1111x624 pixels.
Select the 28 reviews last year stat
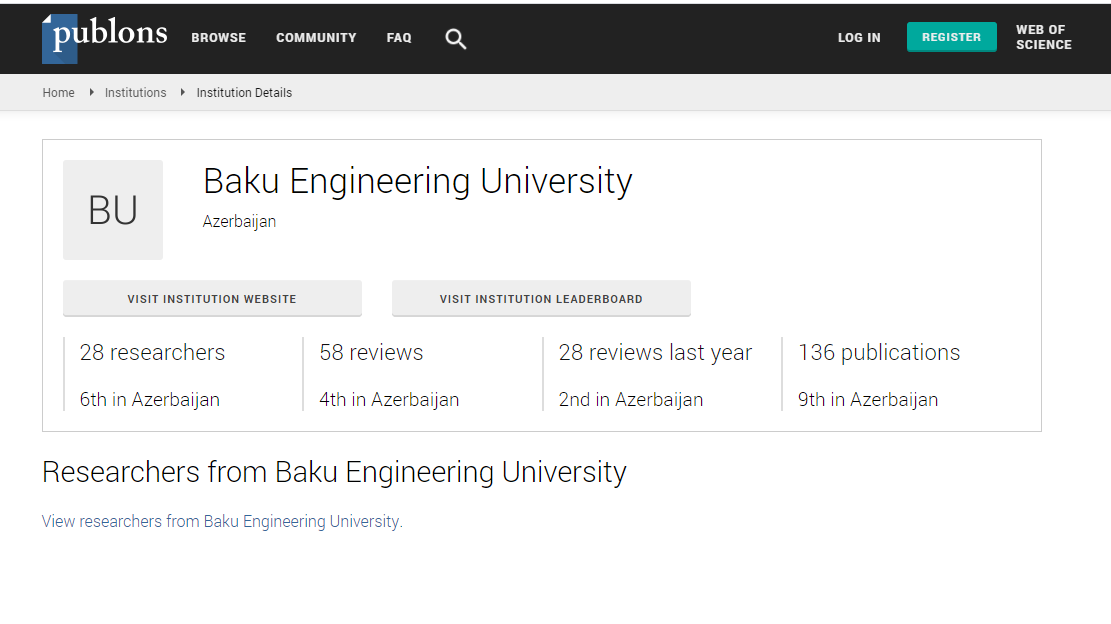point(655,353)
